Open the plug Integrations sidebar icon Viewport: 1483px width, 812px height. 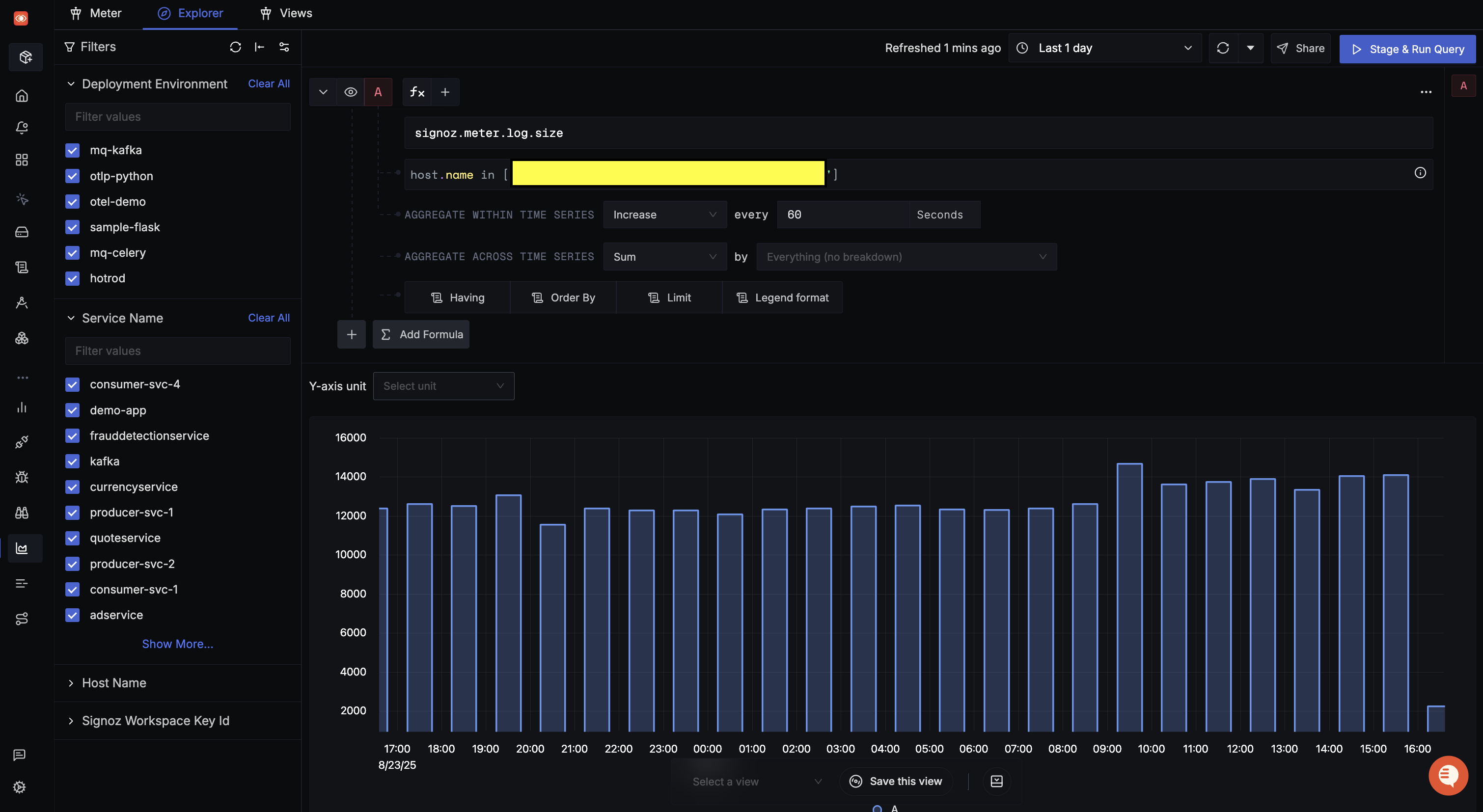point(22,442)
